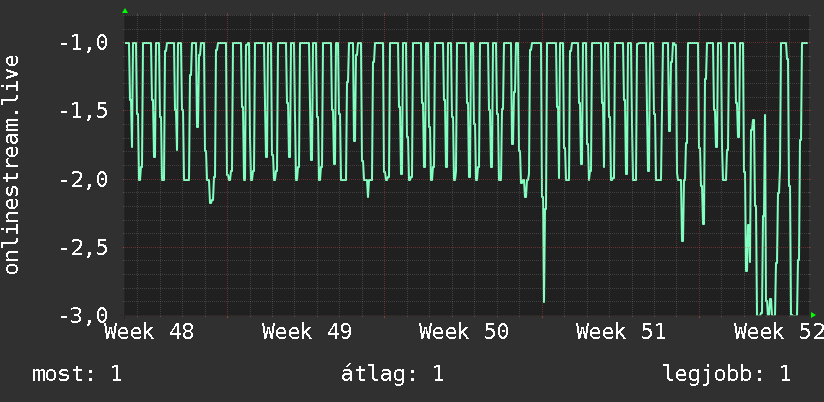Select the '-2,0' y-axis value
Screen dimensions: 824x402
point(84,180)
